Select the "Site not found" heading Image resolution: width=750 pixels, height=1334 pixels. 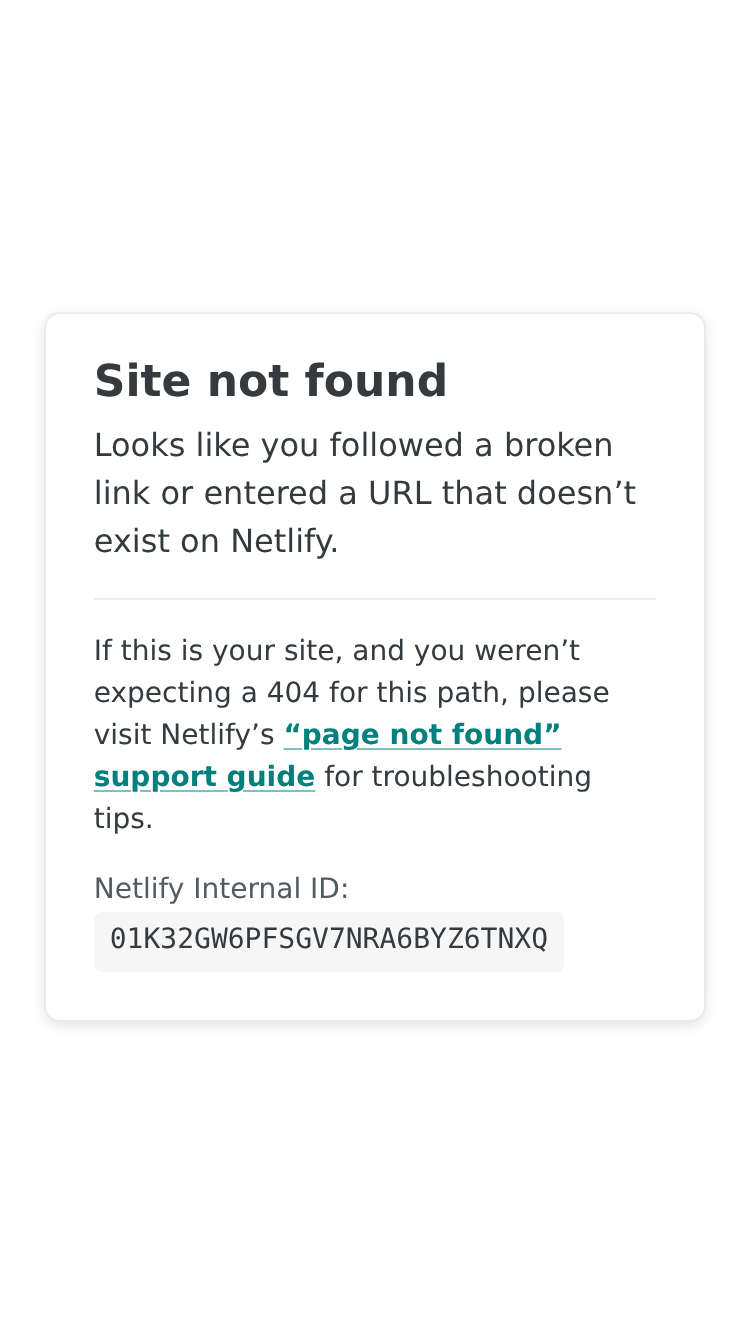270,381
